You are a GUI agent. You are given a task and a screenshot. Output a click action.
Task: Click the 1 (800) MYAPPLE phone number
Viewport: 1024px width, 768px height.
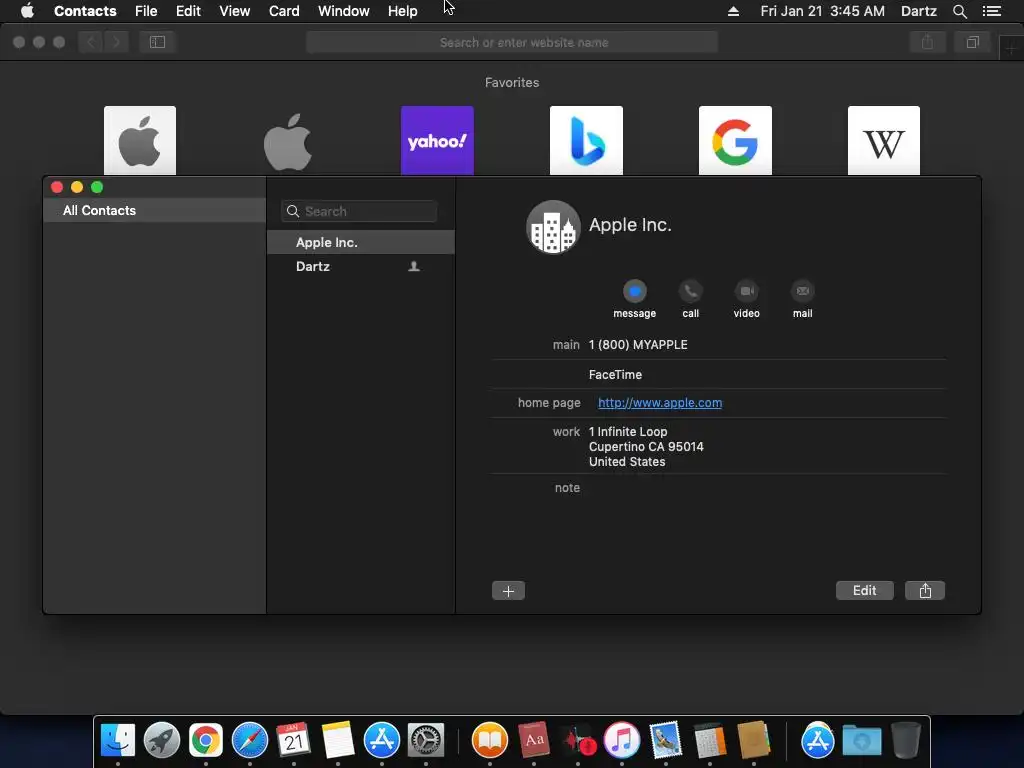pyautogui.click(x=638, y=345)
